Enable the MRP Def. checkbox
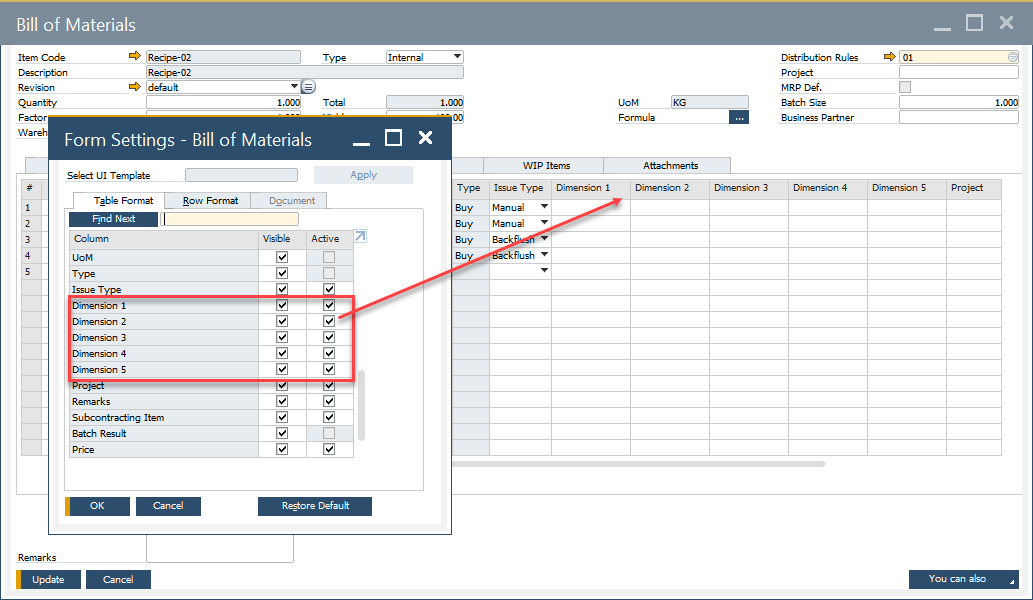Screen dimensions: 1033x600 905,87
